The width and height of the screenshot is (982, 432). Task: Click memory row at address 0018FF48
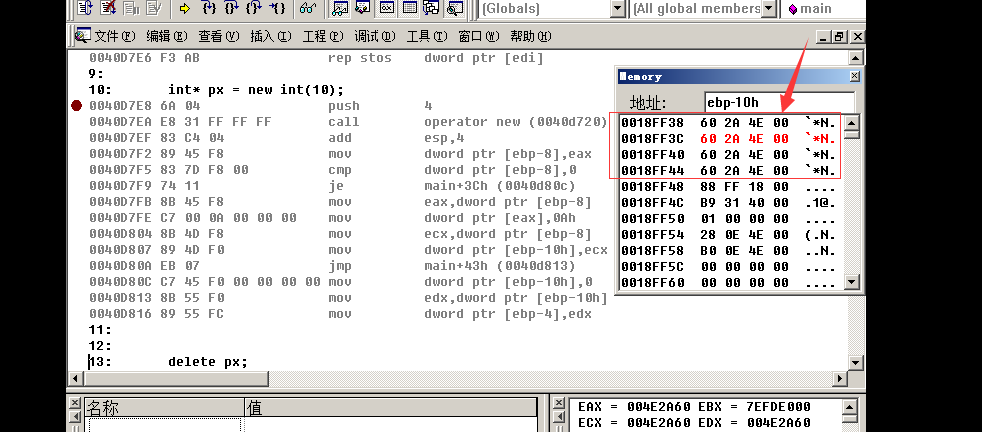[728, 187]
